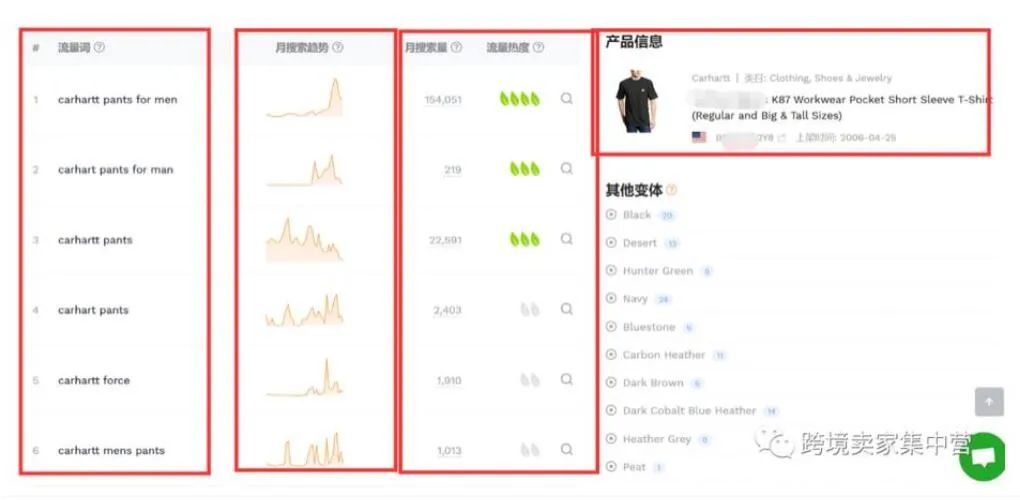The height and width of the screenshot is (500, 1020).
Task: Click grey heat leaves for carhartt mens pants
Action: 530,449
